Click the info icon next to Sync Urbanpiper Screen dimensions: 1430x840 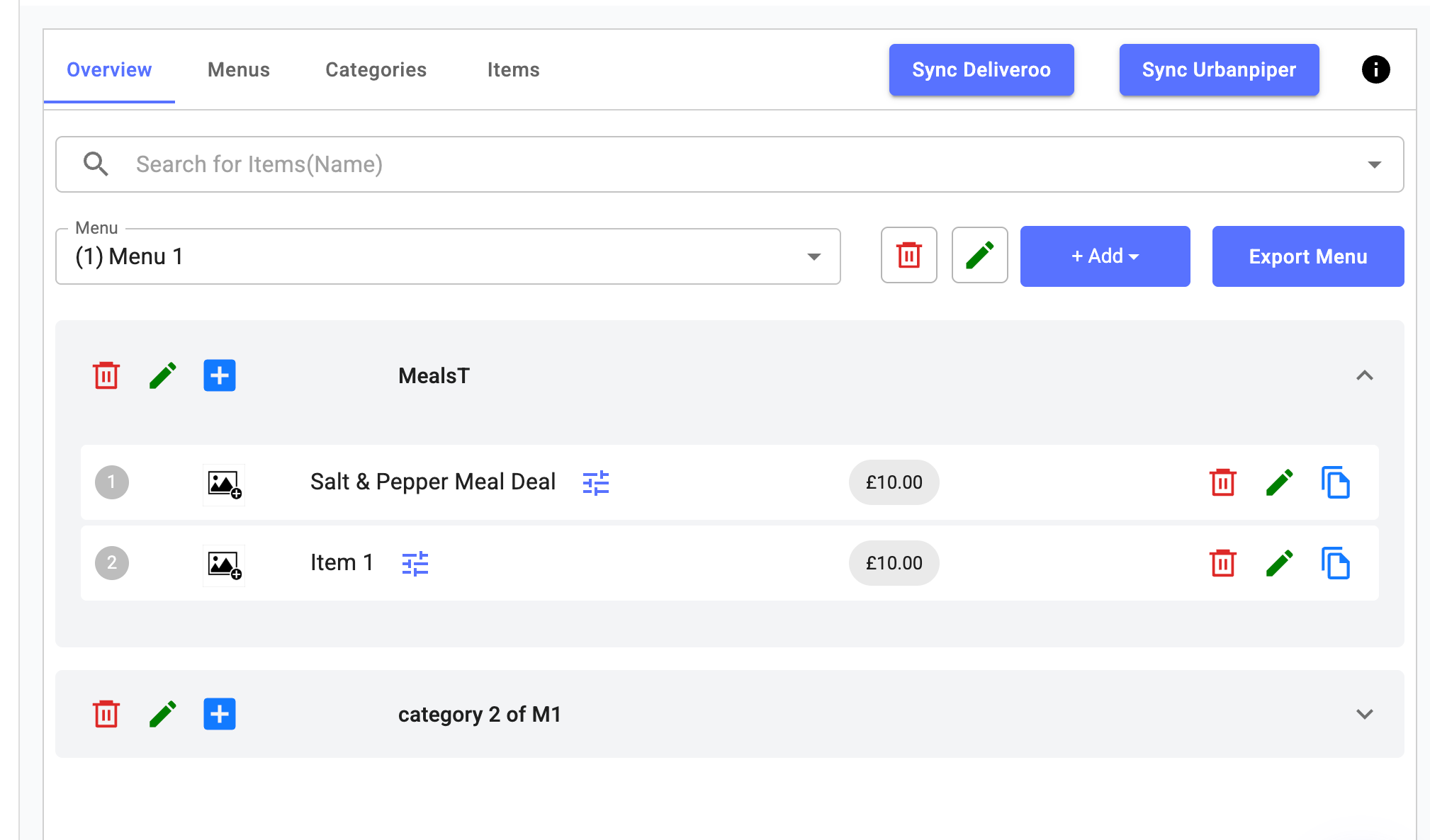point(1375,69)
